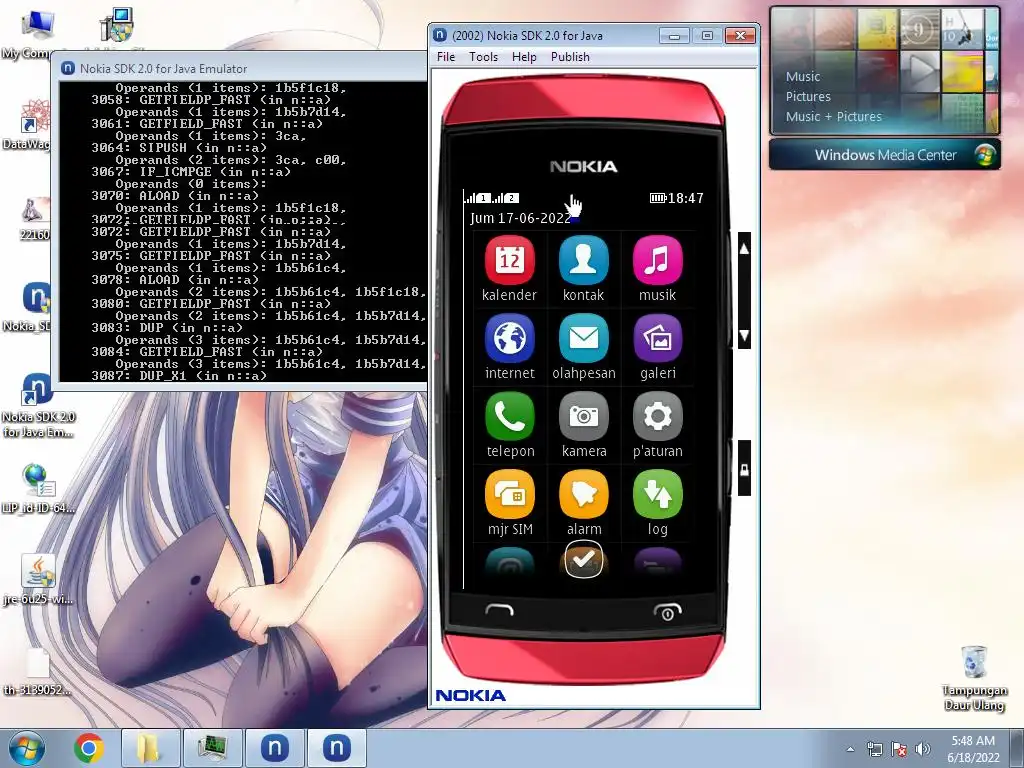Open the Help menu

pos(524,57)
